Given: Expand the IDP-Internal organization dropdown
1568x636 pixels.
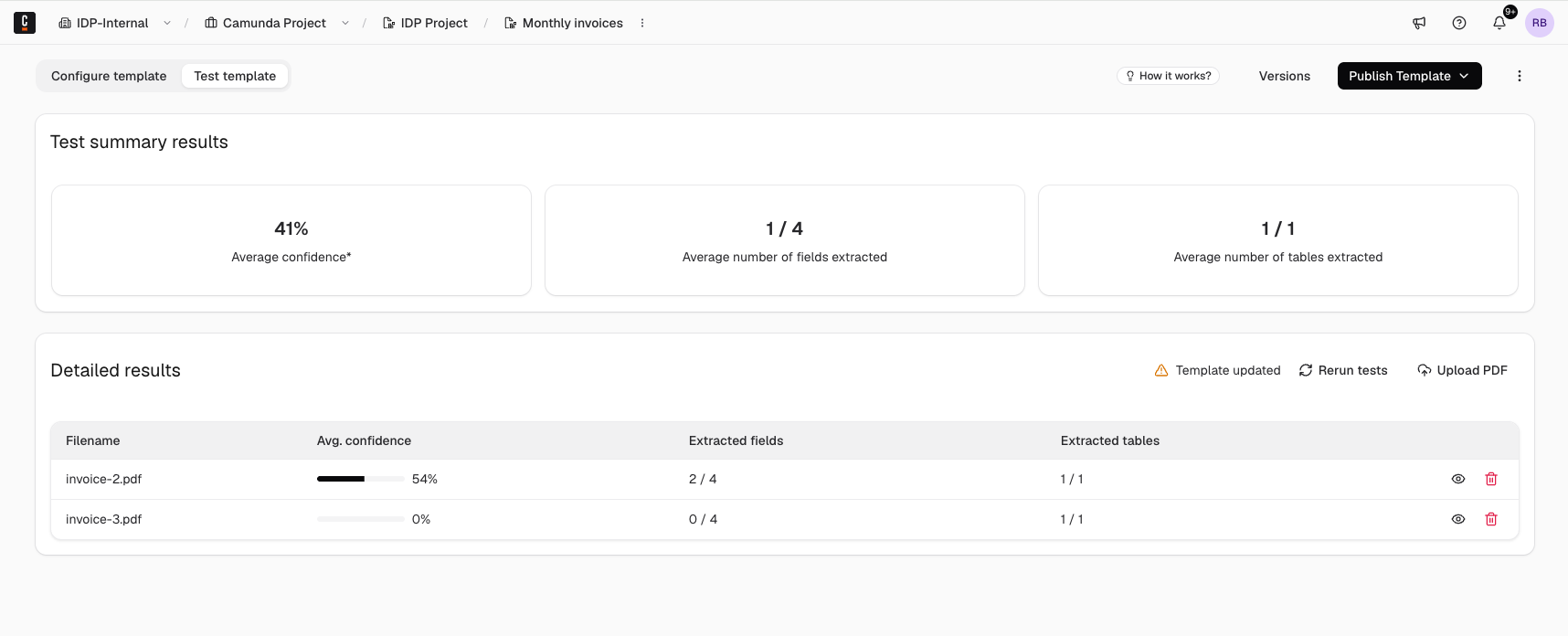Looking at the screenshot, I should (x=167, y=23).
